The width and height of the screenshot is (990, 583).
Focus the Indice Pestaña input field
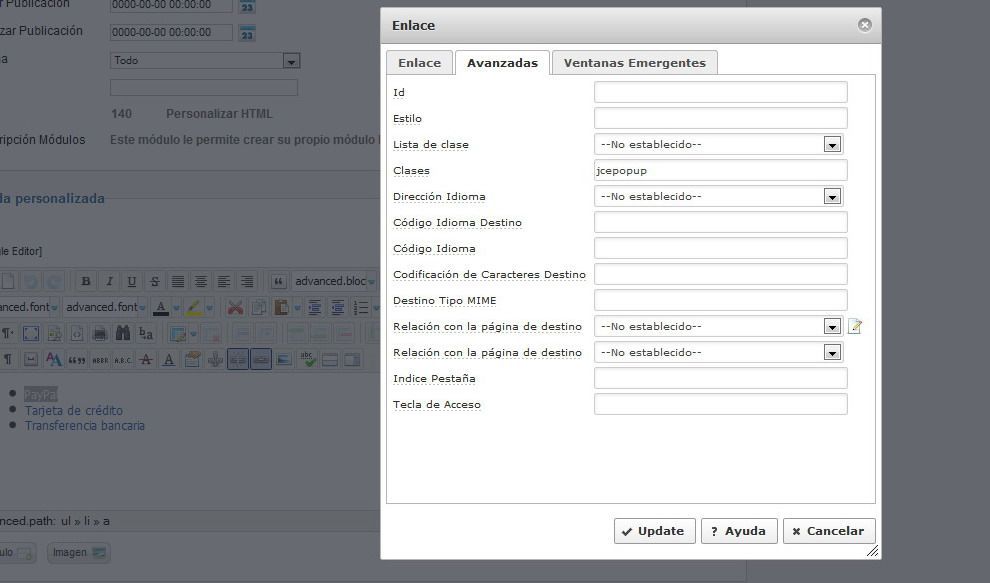(720, 378)
